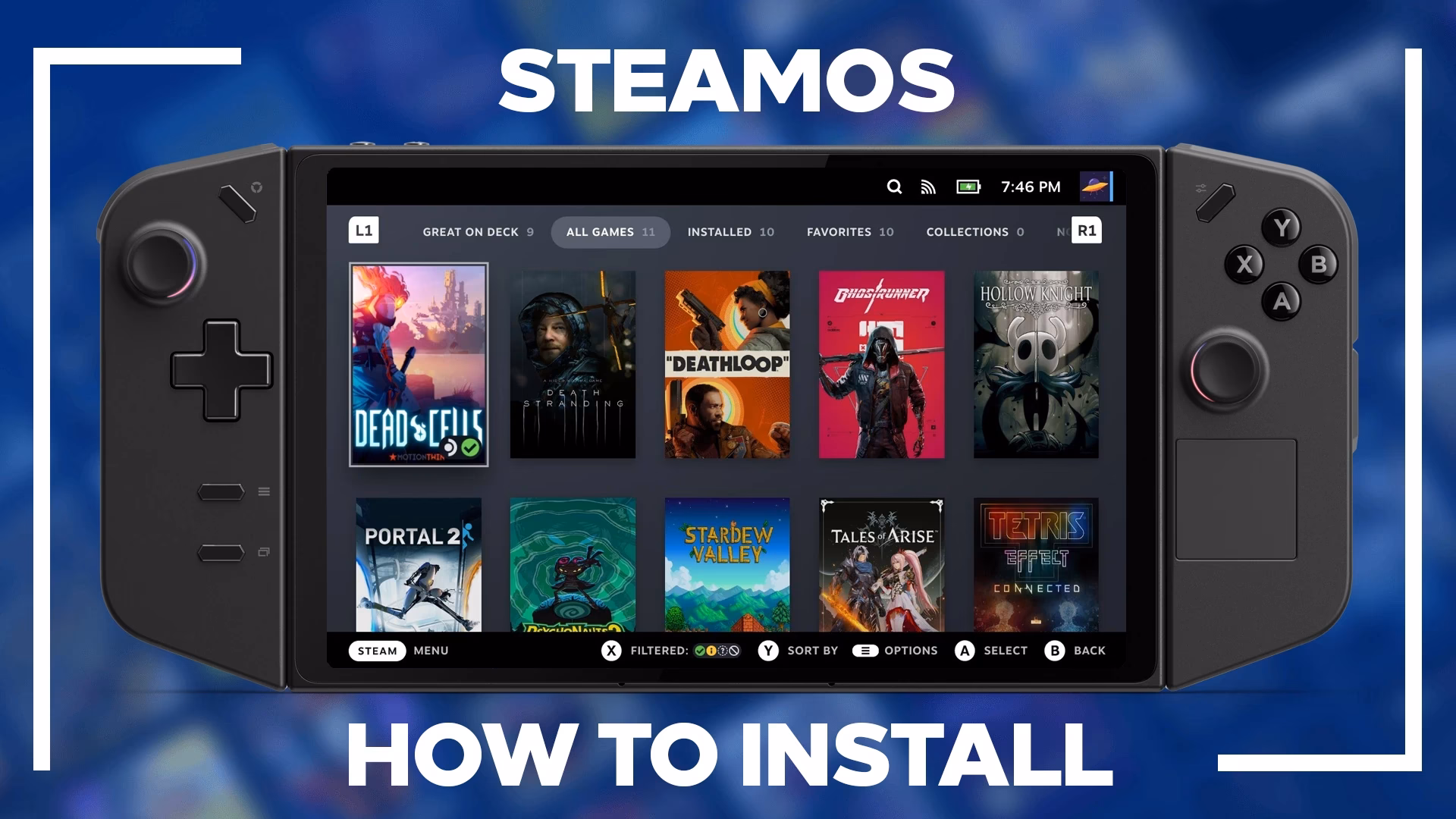Check the battery charging icon
This screenshot has width=1456, height=819.
tap(968, 187)
